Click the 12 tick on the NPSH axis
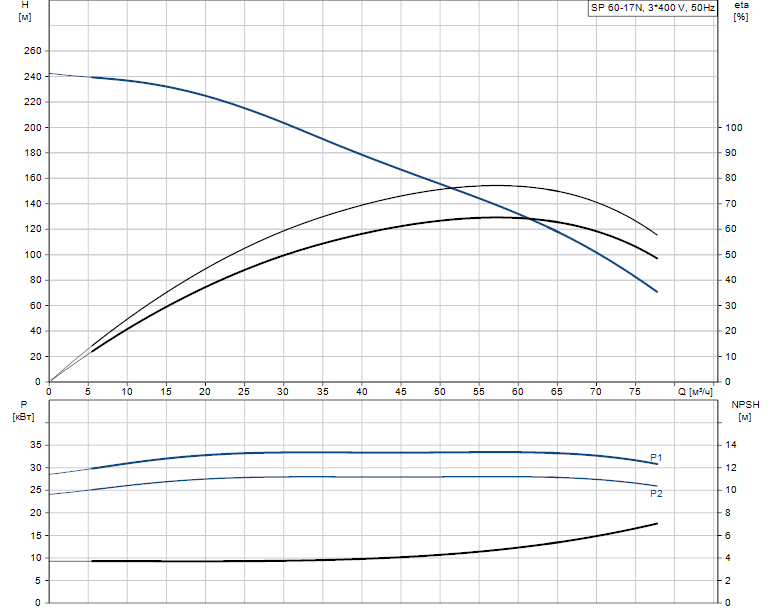 [731, 468]
